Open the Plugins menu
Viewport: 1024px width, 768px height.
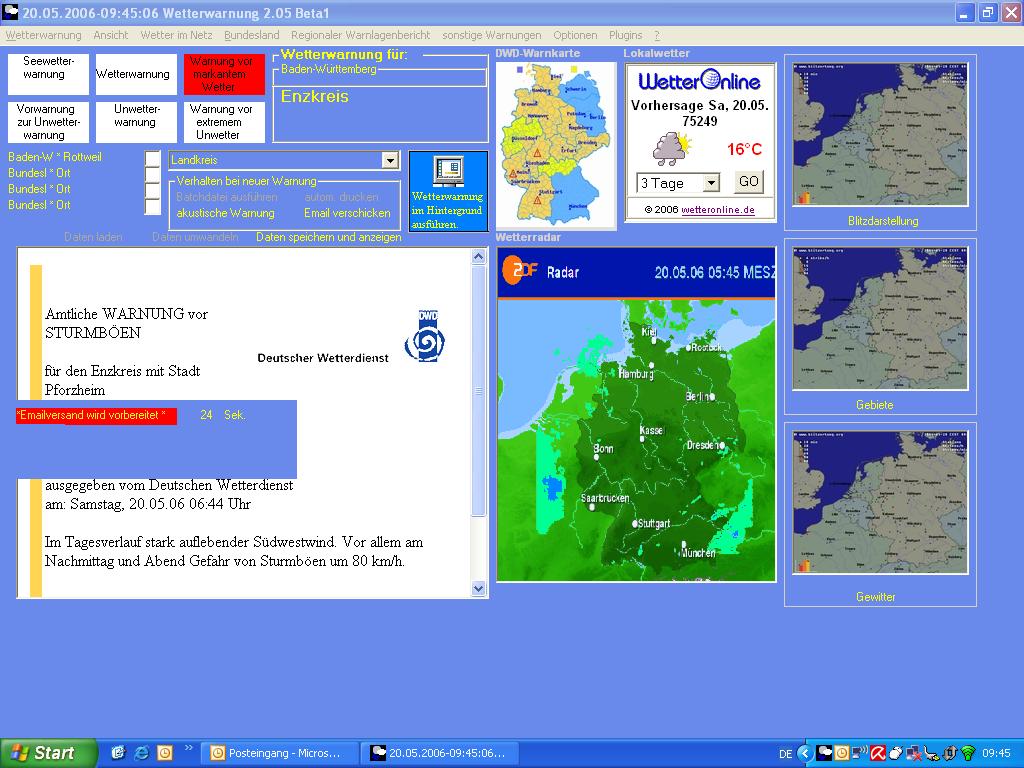626,35
